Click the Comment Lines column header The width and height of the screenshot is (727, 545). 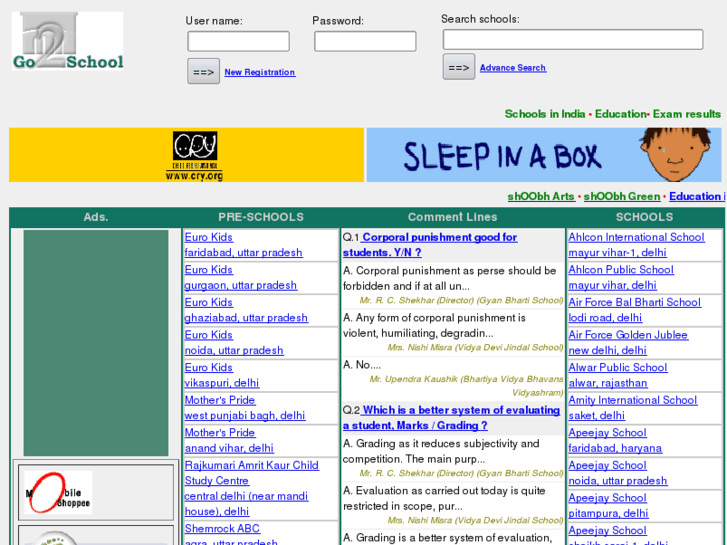click(x=453, y=217)
